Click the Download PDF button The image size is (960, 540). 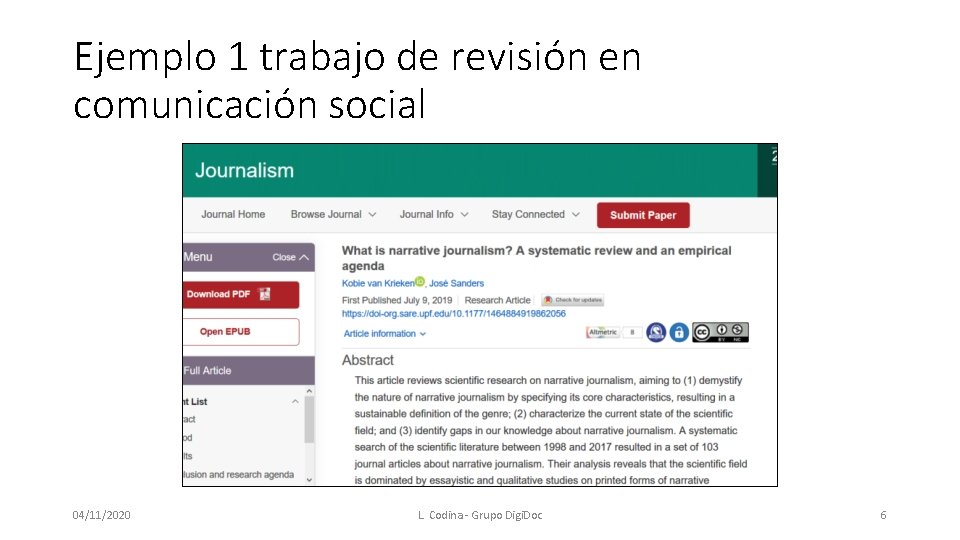[x=241, y=294]
